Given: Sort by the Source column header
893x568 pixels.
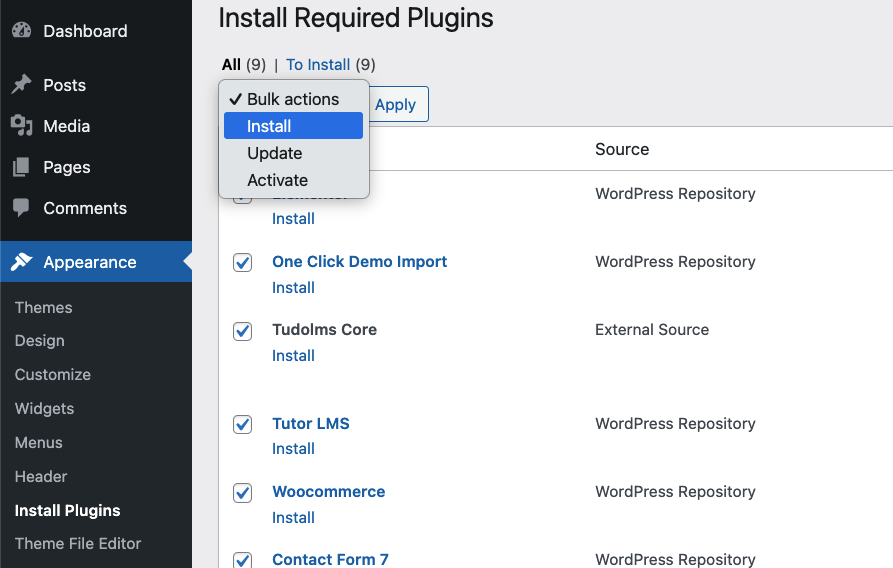Looking at the screenshot, I should 622,149.
